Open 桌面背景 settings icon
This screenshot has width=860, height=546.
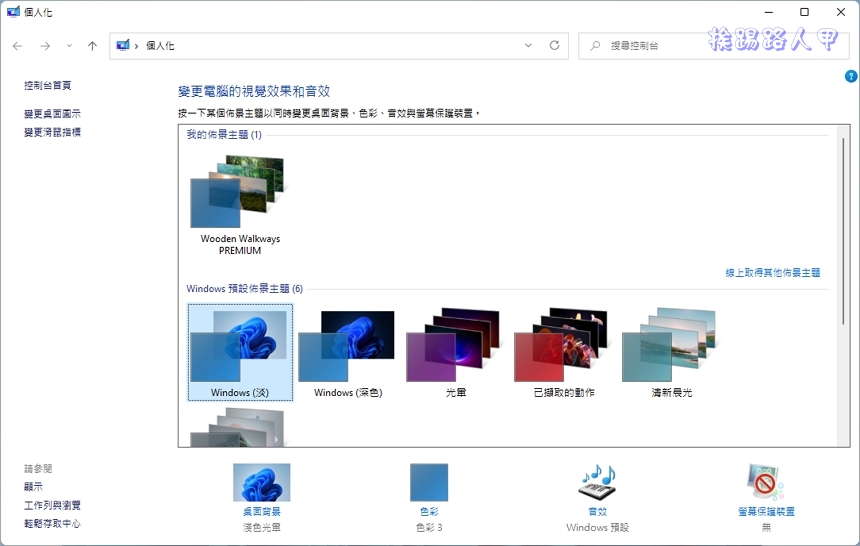(x=262, y=482)
